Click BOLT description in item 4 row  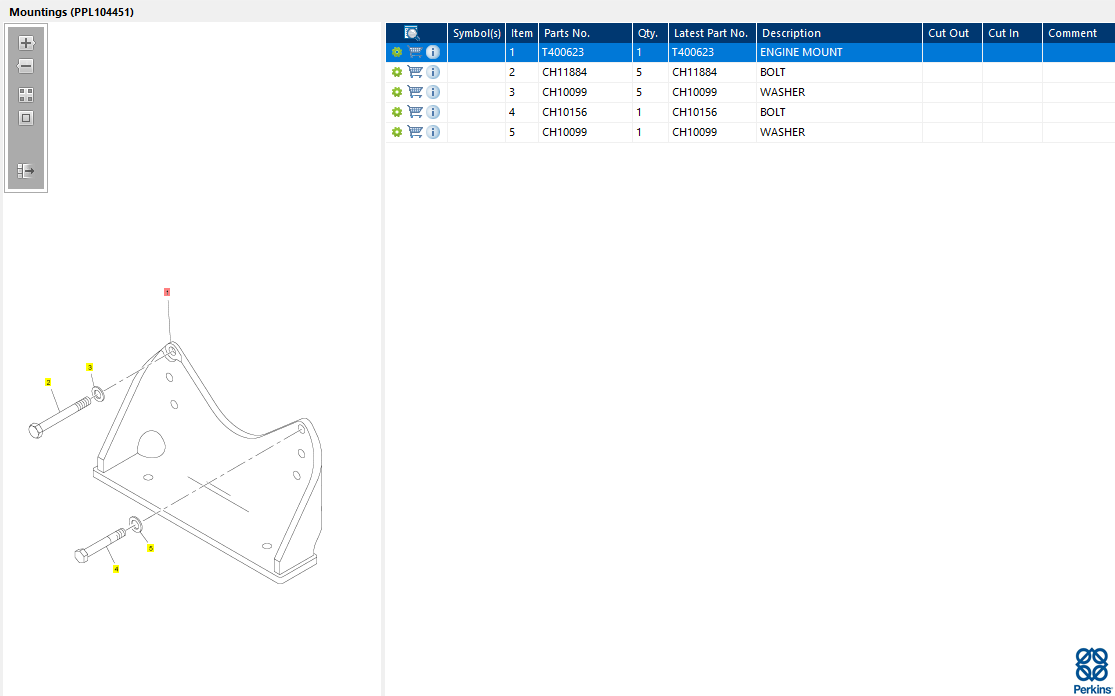[x=839, y=112]
